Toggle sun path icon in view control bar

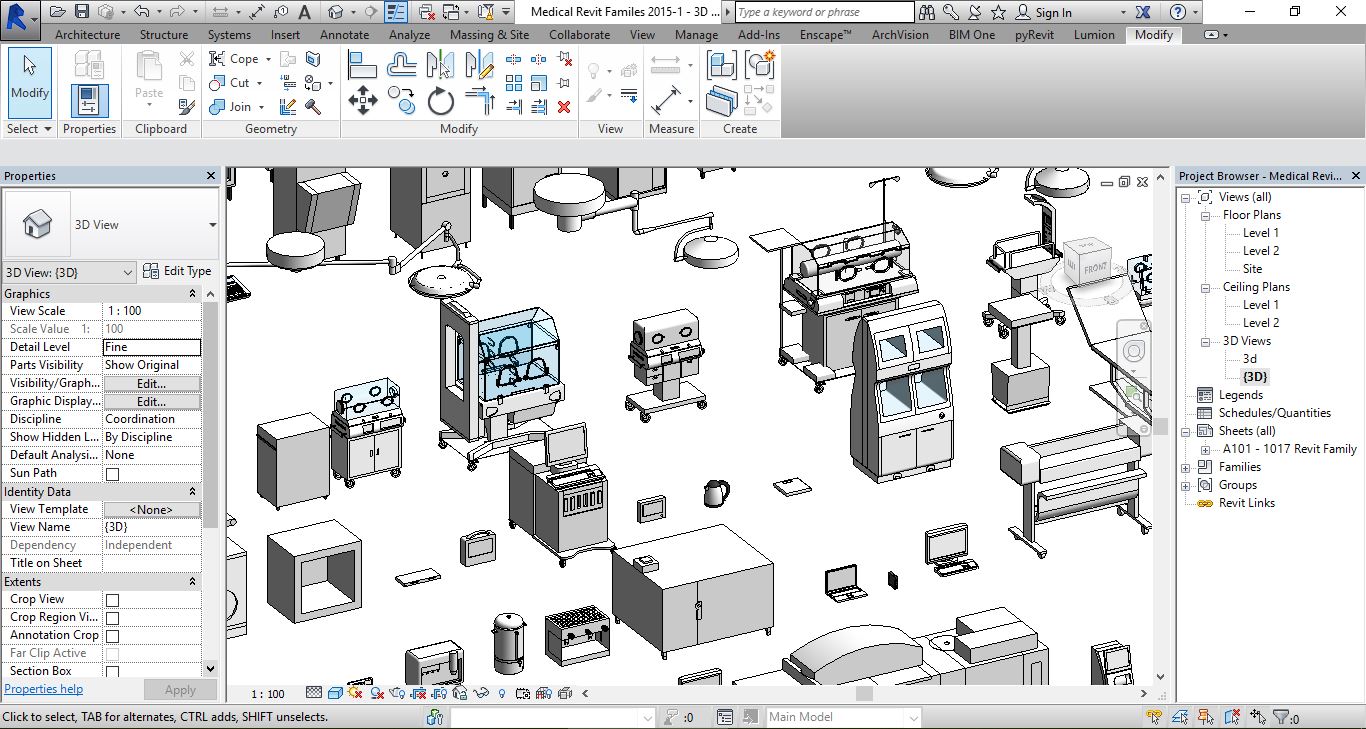pyautogui.click(x=356, y=693)
